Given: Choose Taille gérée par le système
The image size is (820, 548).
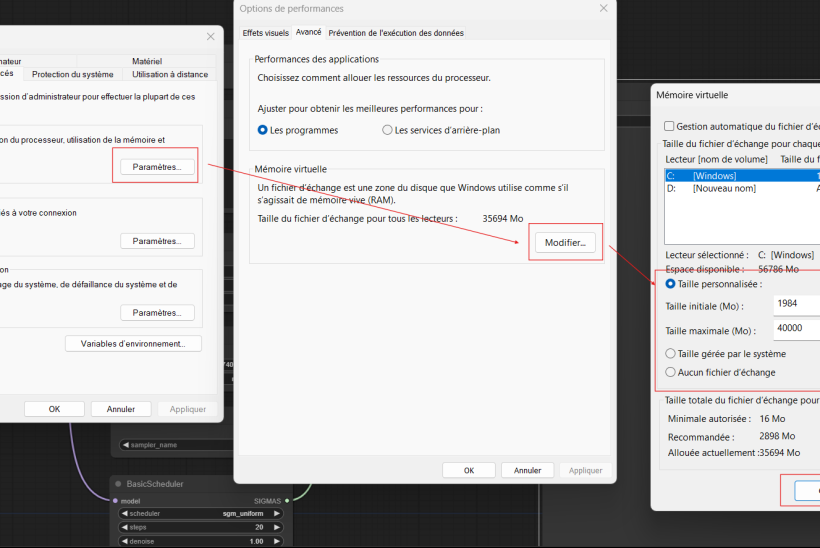Looking at the screenshot, I should 671,354.
